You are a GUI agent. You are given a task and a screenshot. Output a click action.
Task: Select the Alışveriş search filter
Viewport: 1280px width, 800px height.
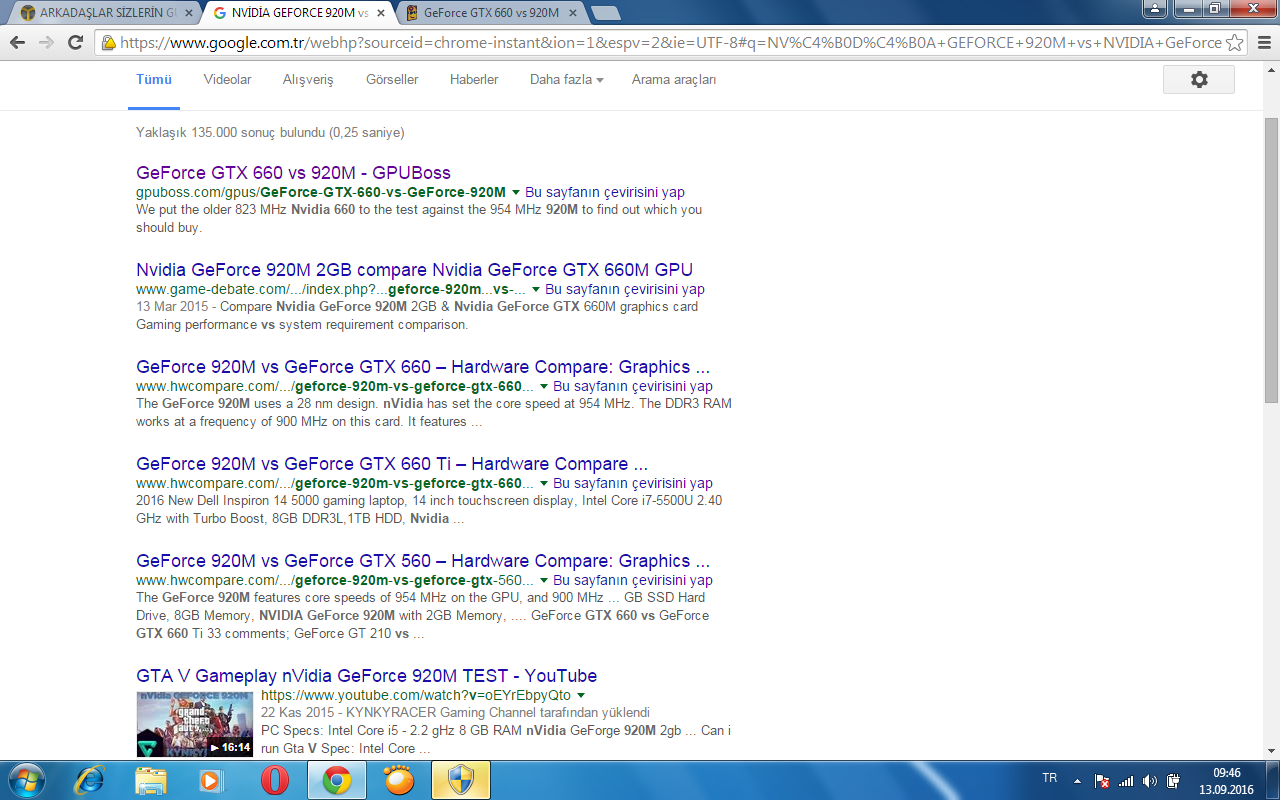308,80
